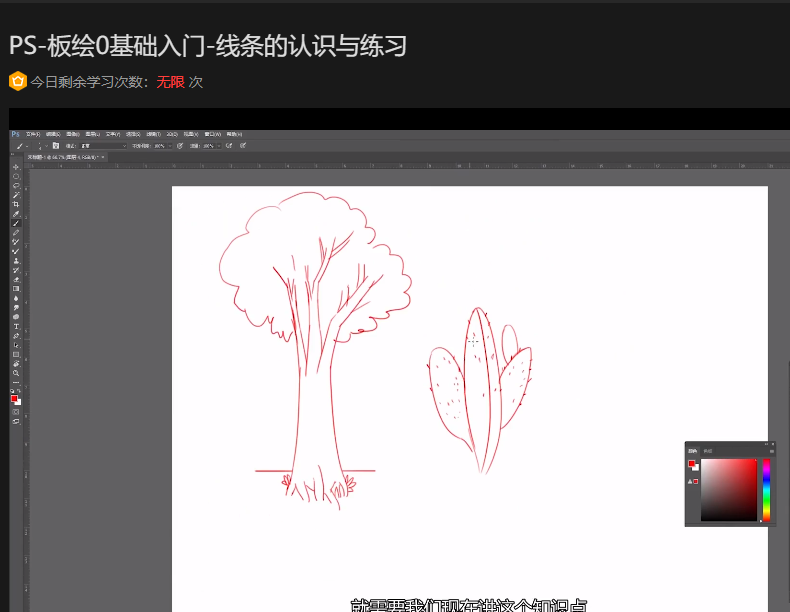Change the screen mode

click(16, 421)
